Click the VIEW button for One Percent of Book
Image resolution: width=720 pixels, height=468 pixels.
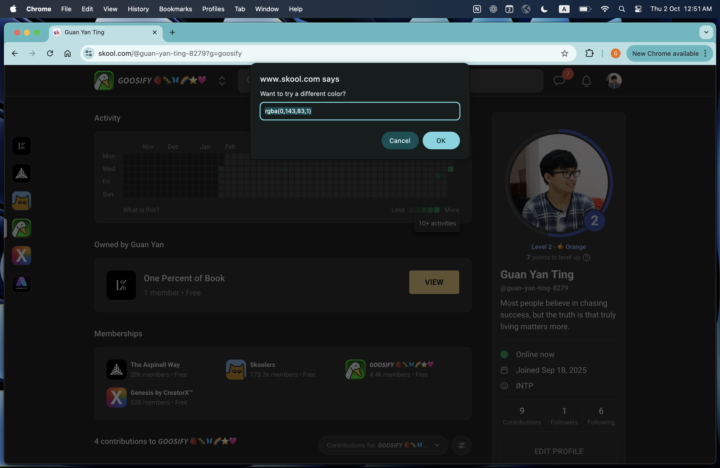tap(434, 282)
